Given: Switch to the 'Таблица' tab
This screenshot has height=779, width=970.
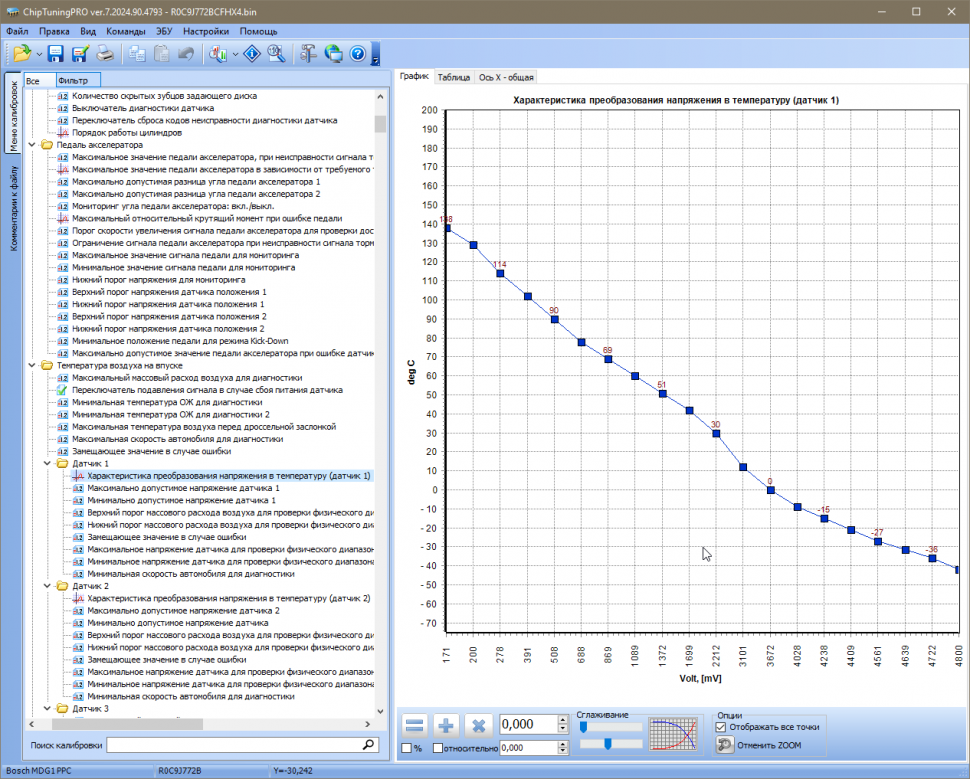Looking at the screenshot, I should 454,76.
